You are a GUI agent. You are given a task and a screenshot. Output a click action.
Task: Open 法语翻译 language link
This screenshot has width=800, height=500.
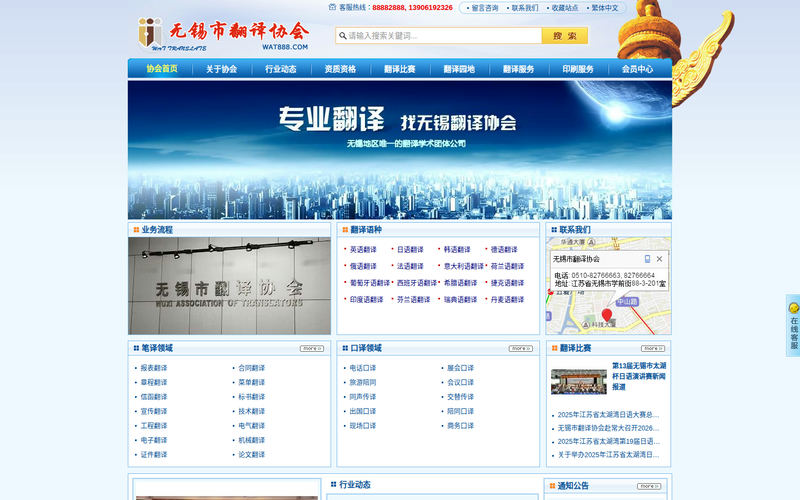[x=410, y=266]
